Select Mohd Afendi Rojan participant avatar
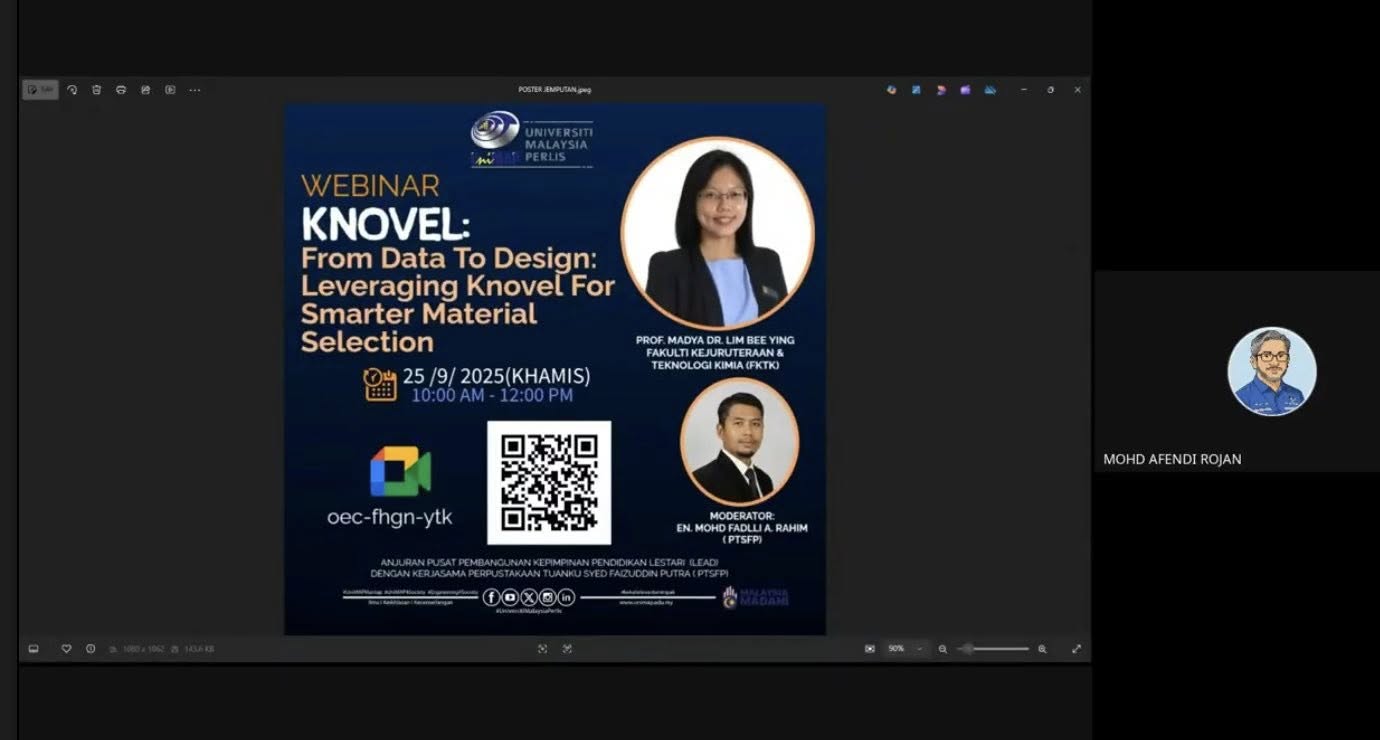This screenshot has width=1380, height=740. point(1271,371)
